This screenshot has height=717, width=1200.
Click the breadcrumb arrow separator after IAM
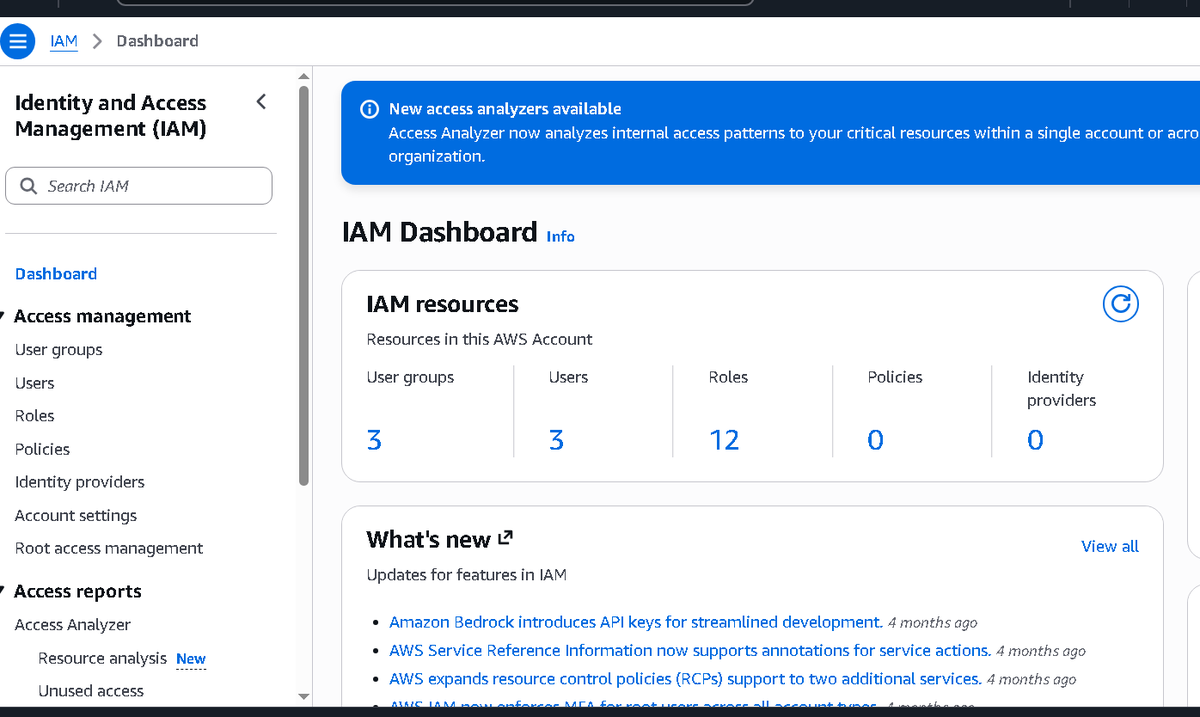tap(97, 41)
